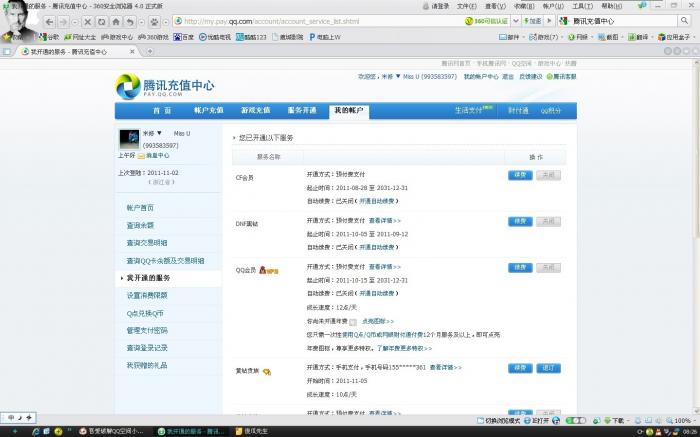
Task: Open the 查看(V) menu
Action: (496, 6)
